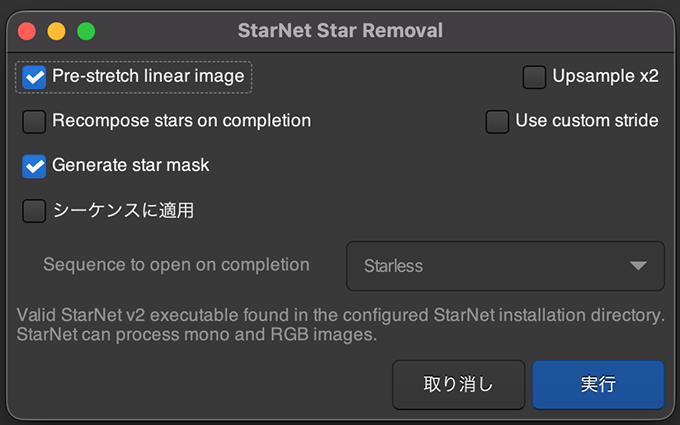This screenshot has width=680, height=425.
Task: Check the Use custom stride box
Action: click(497, 122)
